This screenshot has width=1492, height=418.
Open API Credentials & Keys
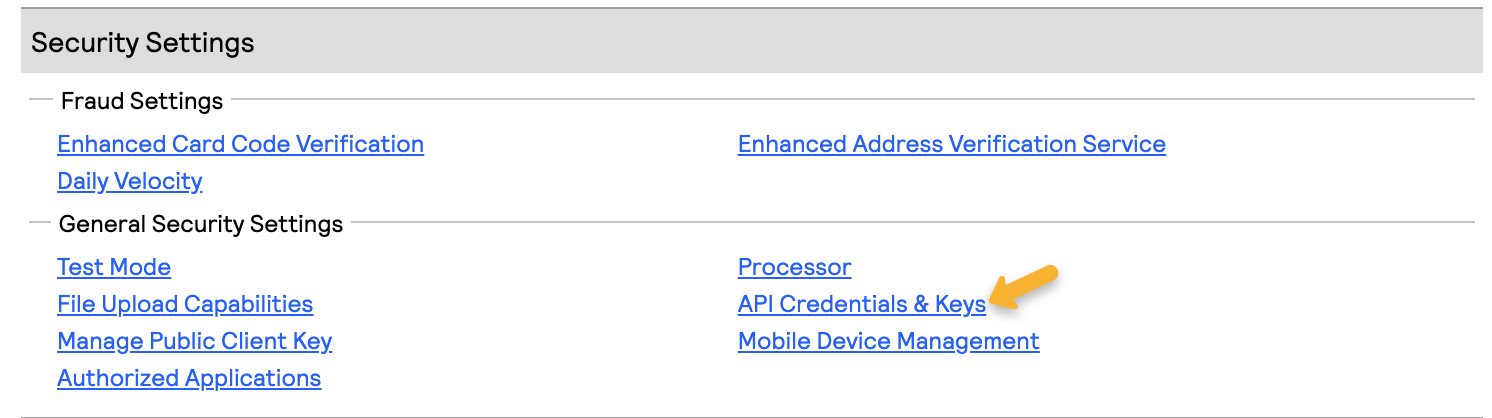[x=861, y=304]
